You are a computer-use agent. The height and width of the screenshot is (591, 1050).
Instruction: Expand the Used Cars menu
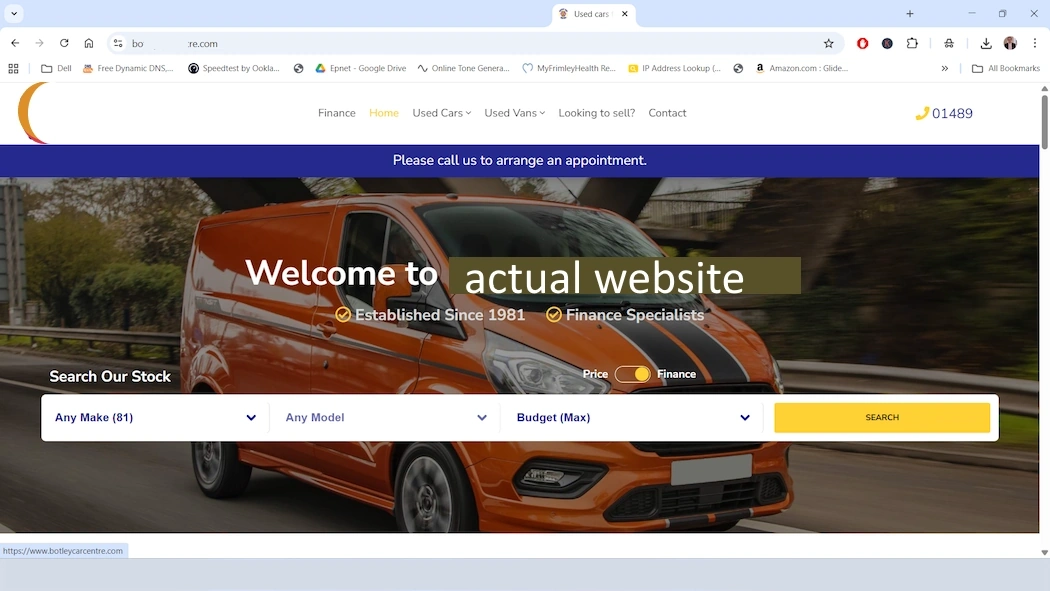(x=441, y=113)
